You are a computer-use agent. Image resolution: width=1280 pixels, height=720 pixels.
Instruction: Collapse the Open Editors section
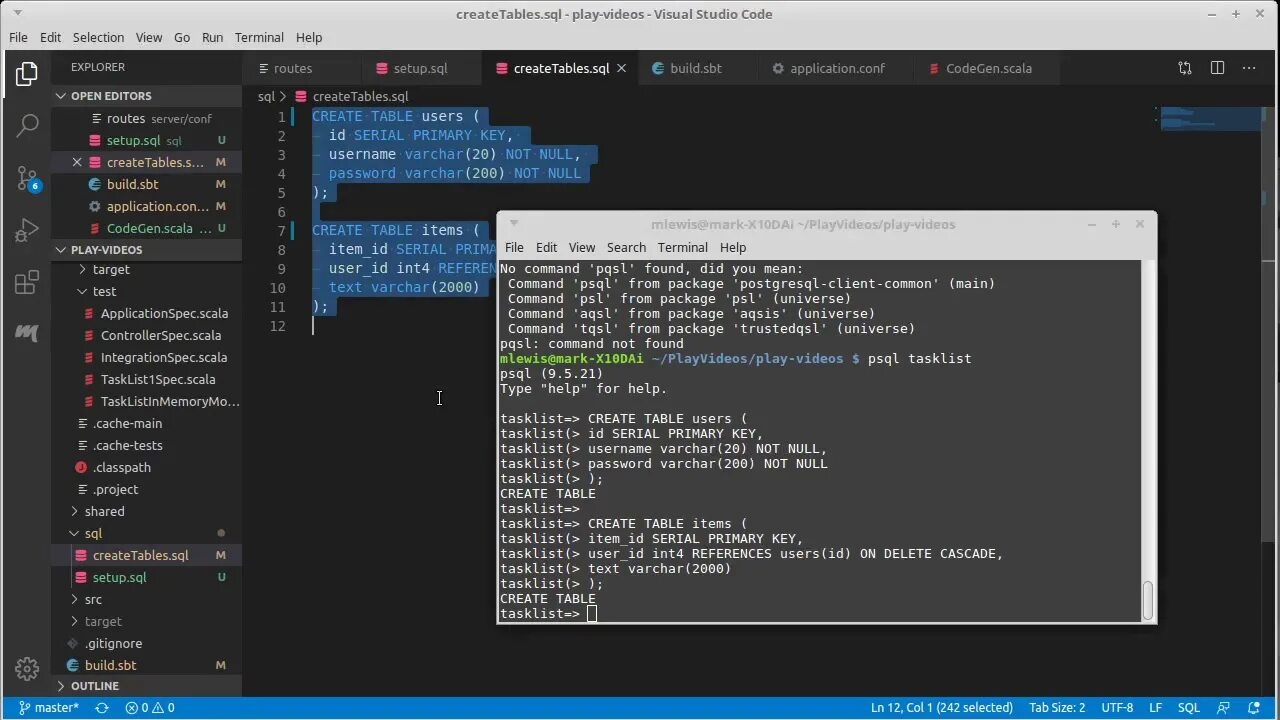[x=146, y=96]
